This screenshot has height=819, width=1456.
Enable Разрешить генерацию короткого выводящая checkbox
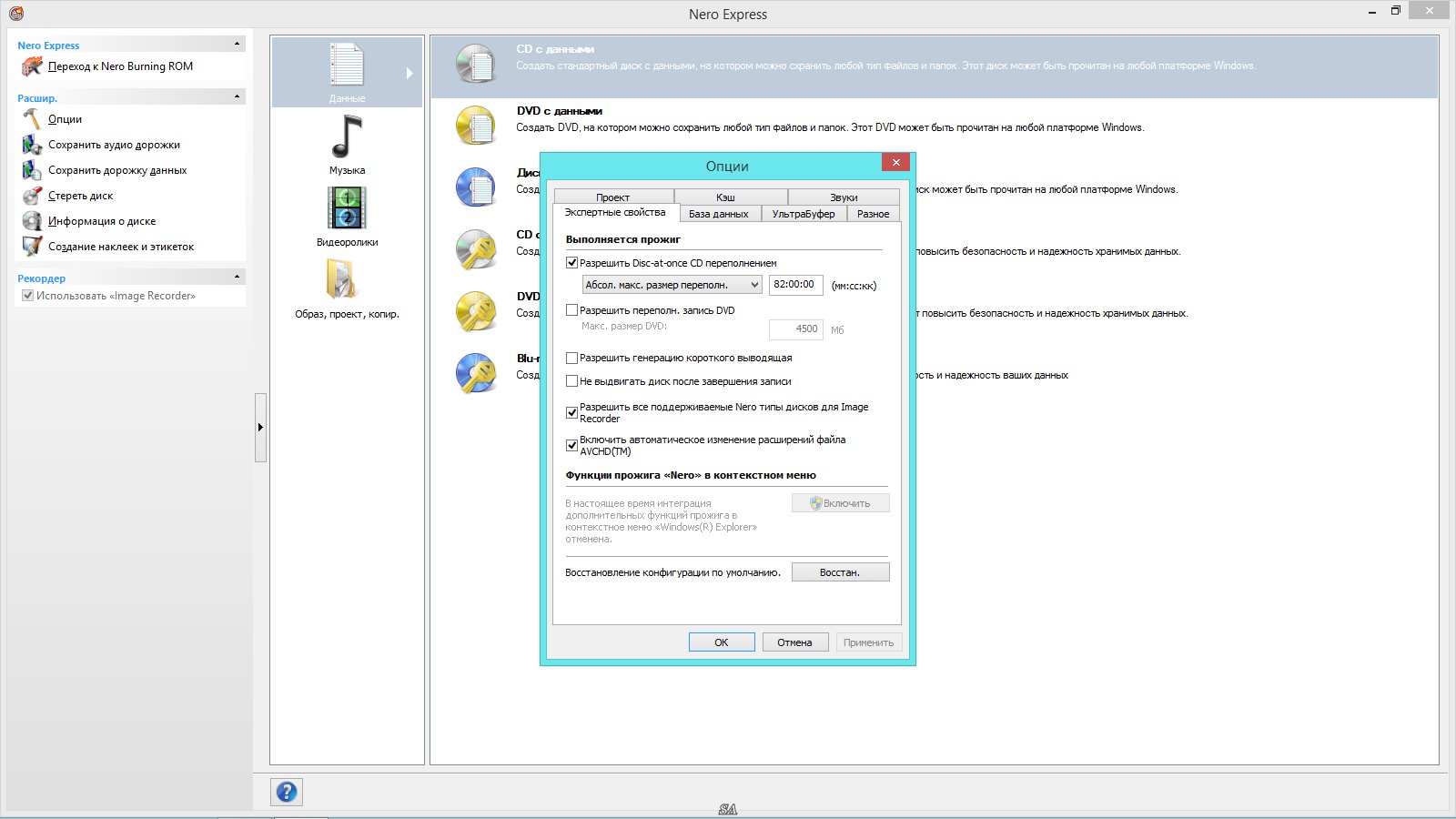point(572,358)
